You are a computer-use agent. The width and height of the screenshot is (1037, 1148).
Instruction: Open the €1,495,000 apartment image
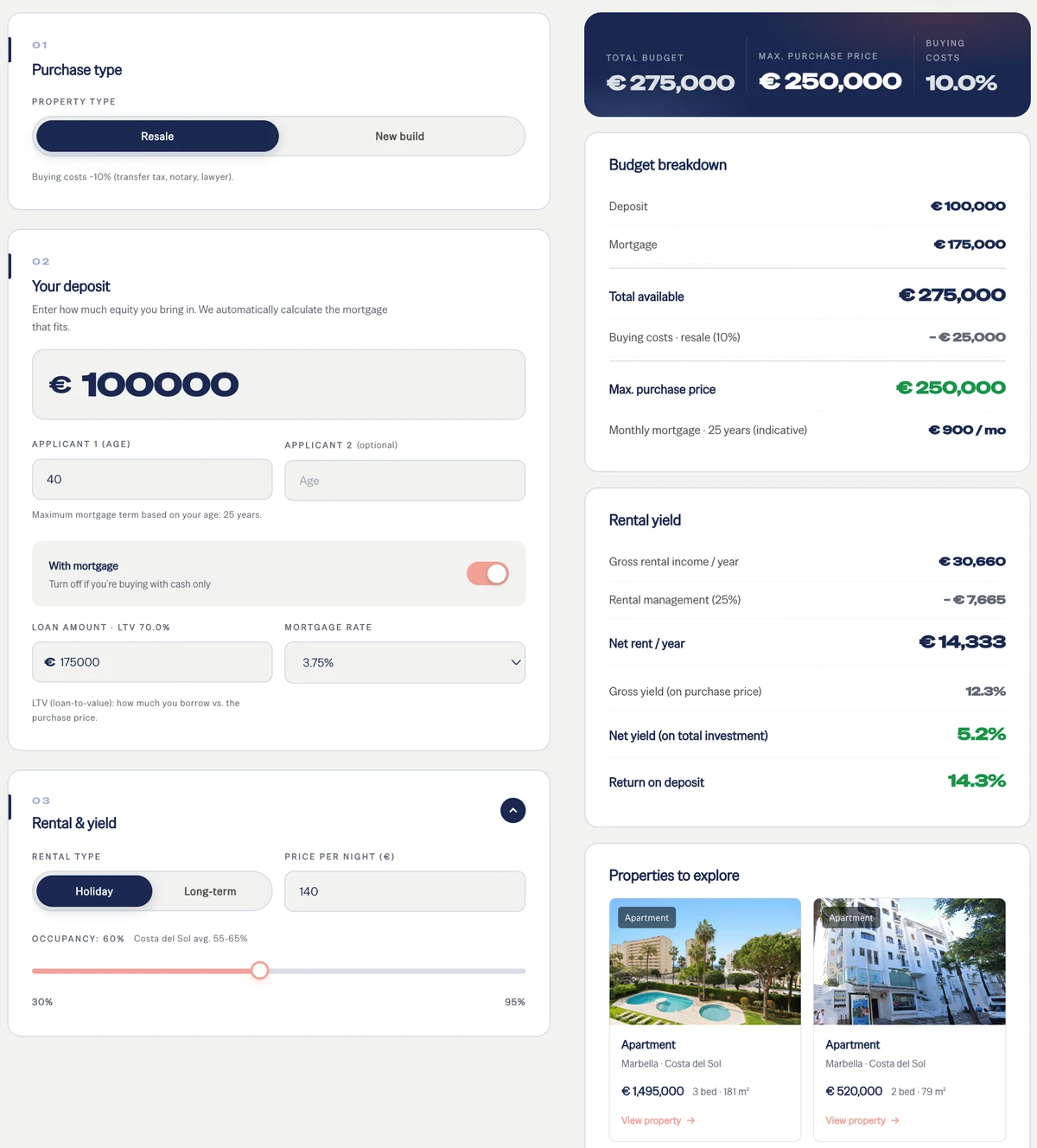pyautogui.click(x=705, y=961)
